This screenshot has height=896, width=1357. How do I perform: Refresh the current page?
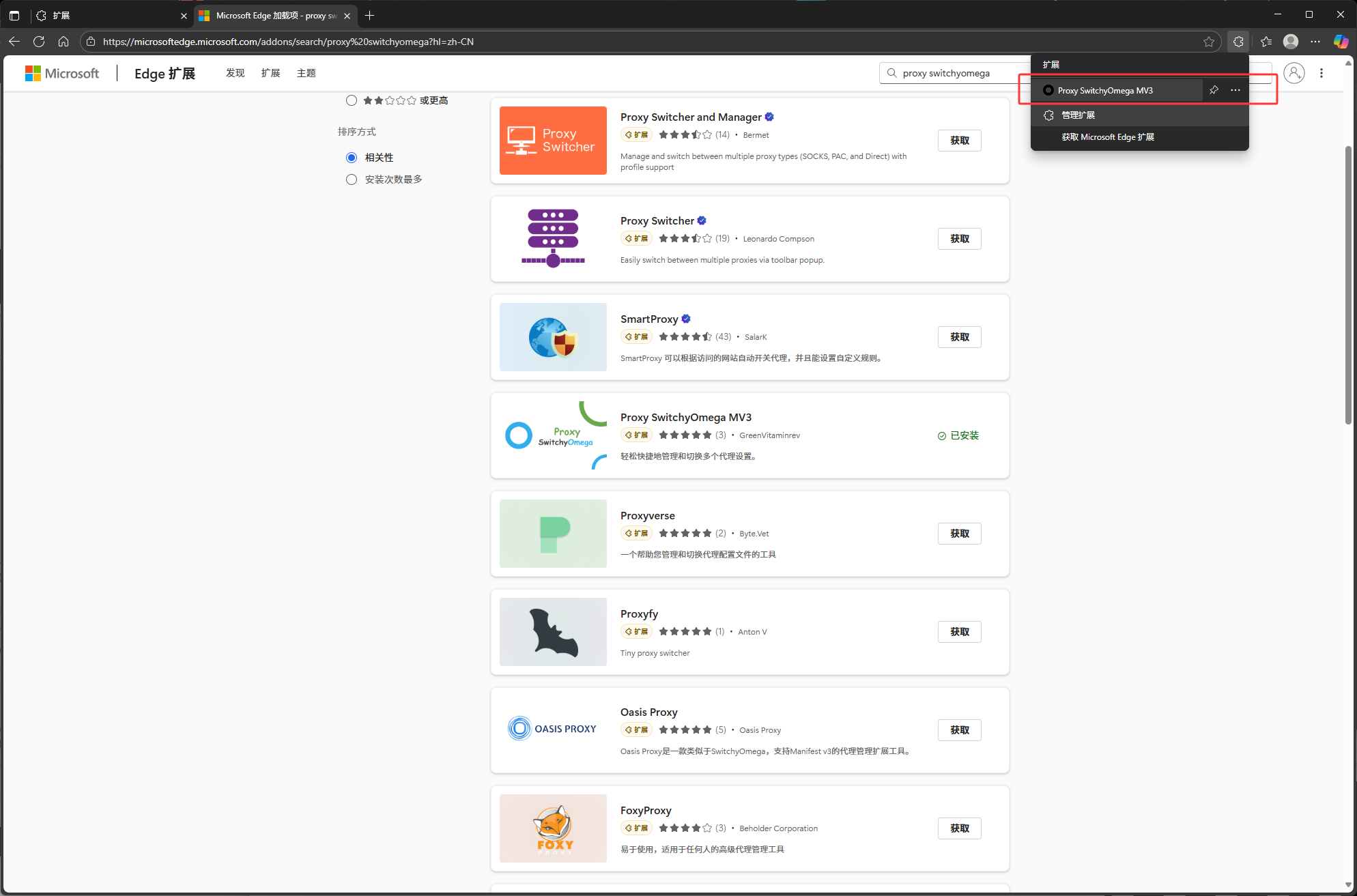coord(39,42)
